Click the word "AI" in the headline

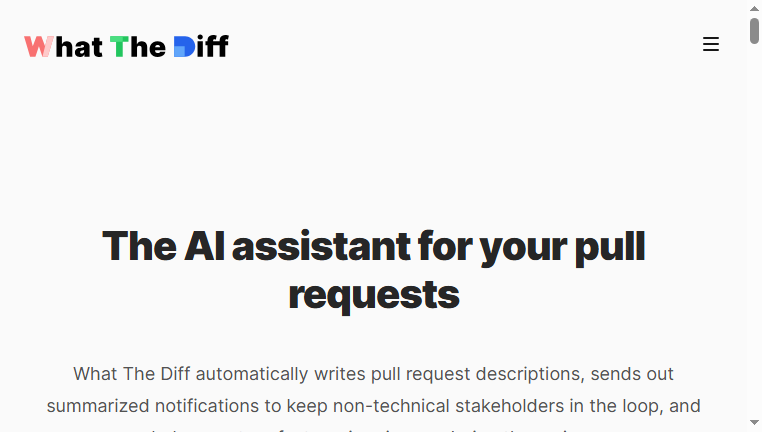pyautogui.click(x=205, y=246)
